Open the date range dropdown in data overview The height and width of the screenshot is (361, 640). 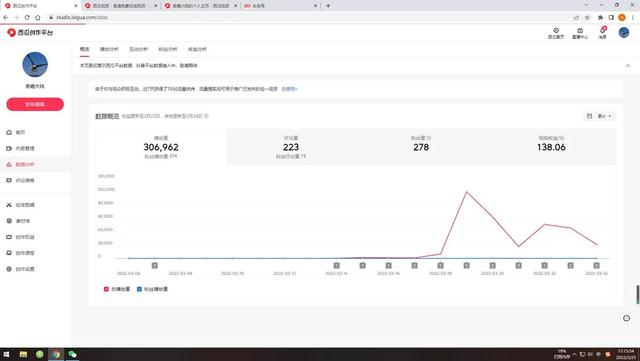604,116
